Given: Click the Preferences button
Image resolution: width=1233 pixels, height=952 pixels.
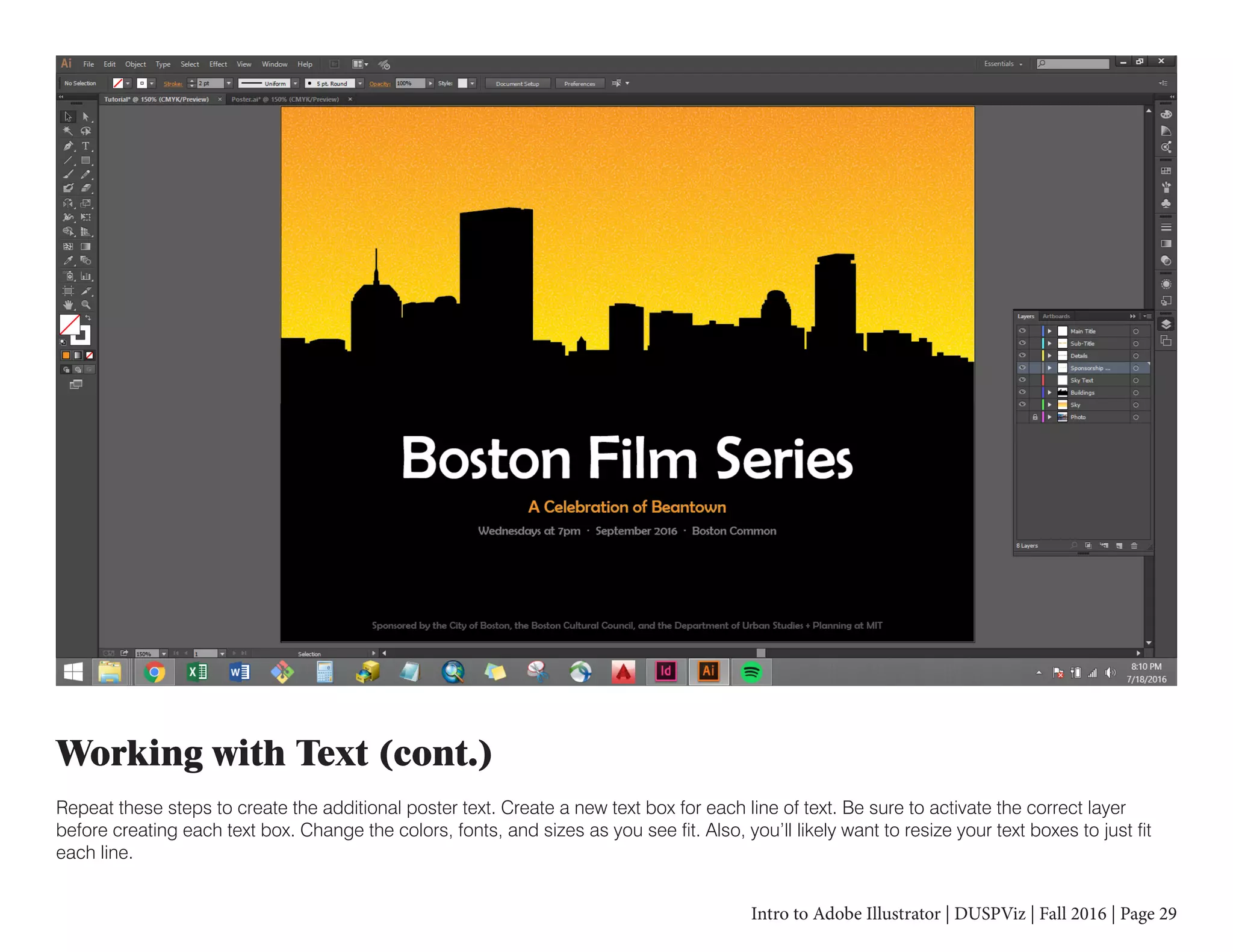Looking at the screenshot, I should pyautogui.click(x=579, y=84).
